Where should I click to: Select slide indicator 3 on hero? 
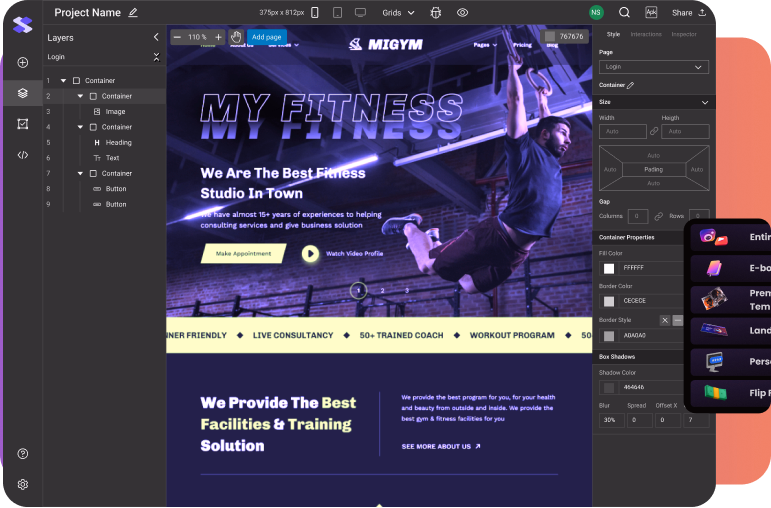click(407, 291)
